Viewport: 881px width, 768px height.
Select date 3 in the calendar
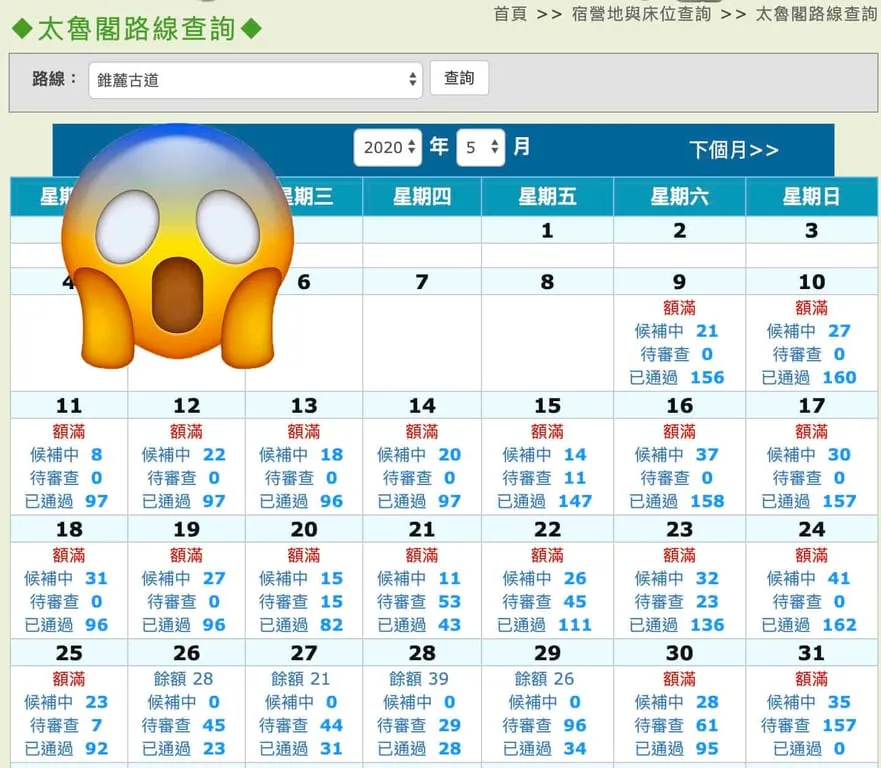[x=811, y=230]
